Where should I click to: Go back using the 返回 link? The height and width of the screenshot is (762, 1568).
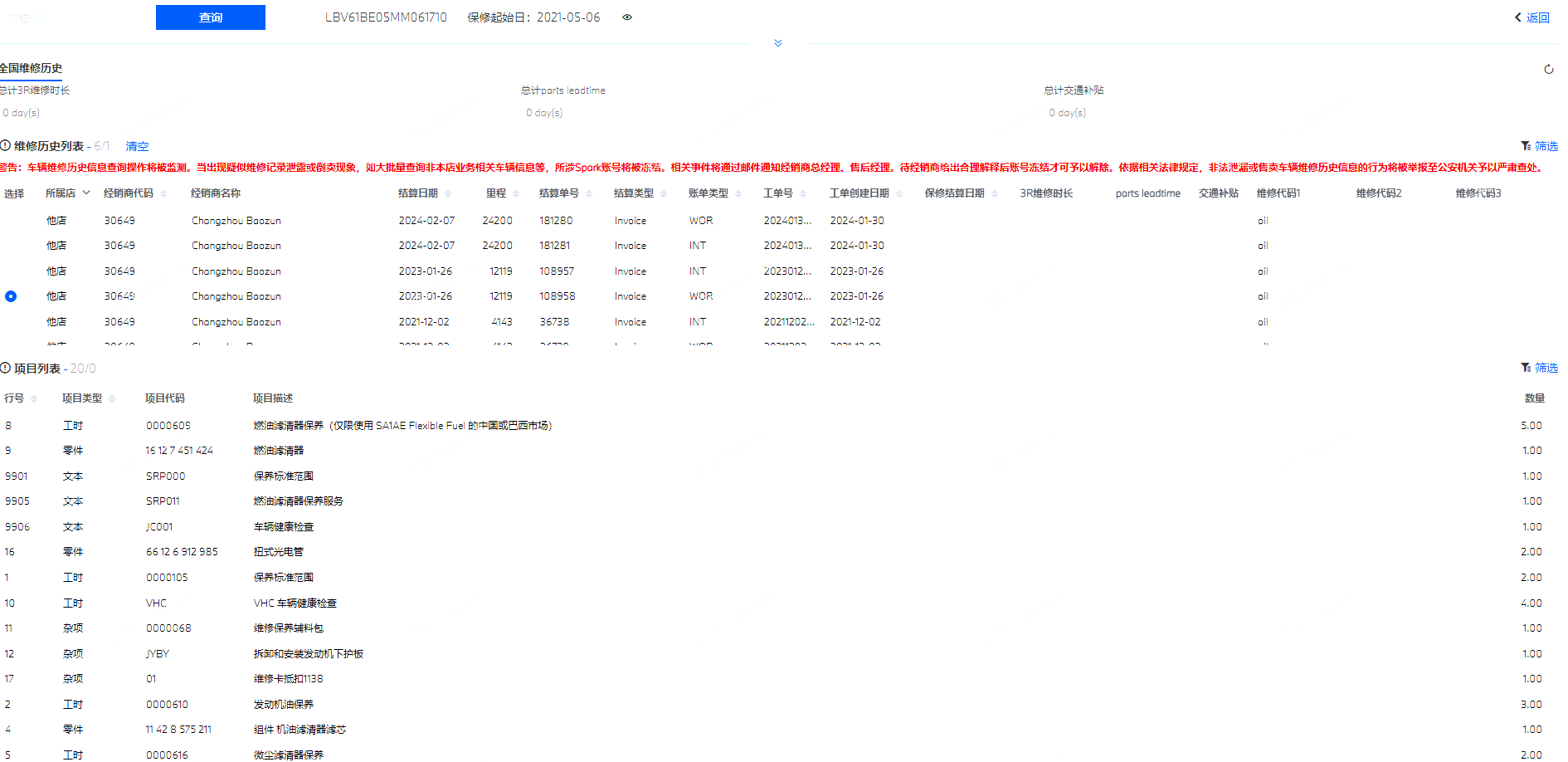(x=1532, y=17)
